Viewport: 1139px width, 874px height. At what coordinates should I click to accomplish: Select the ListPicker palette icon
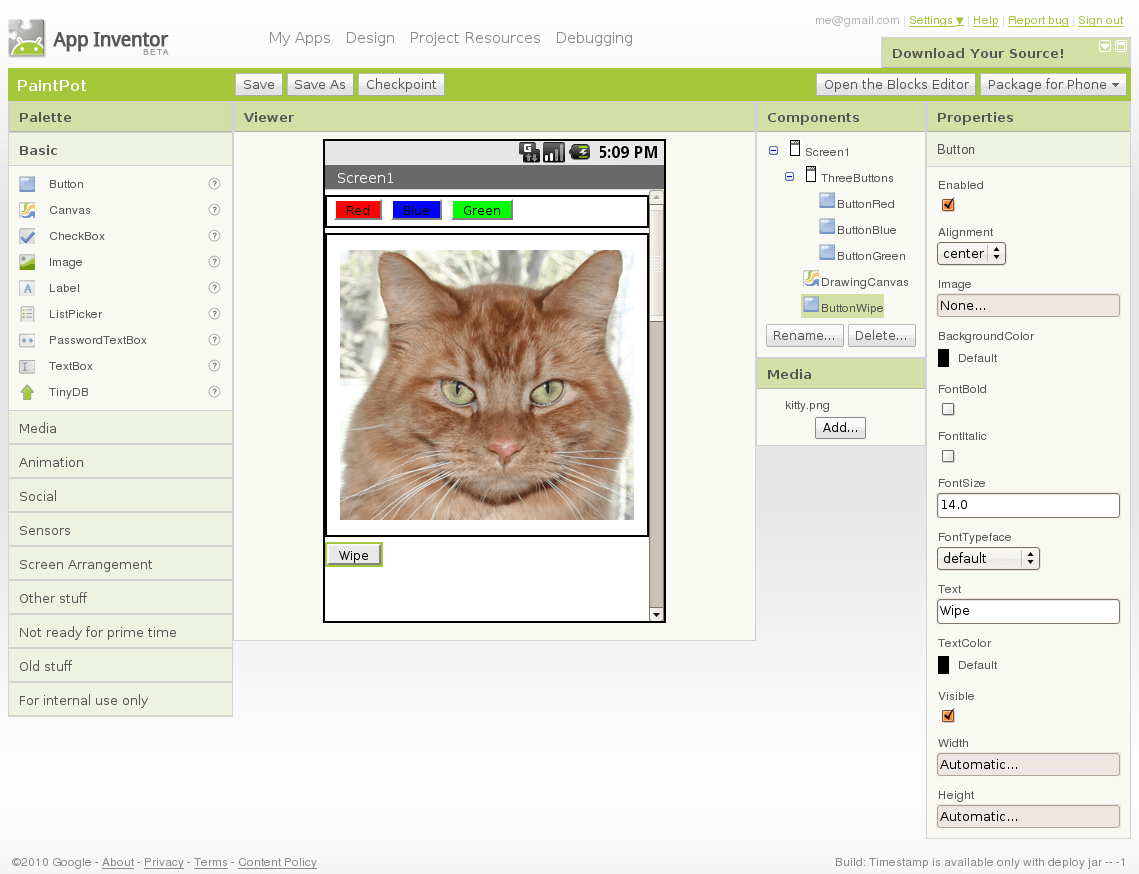26,314
